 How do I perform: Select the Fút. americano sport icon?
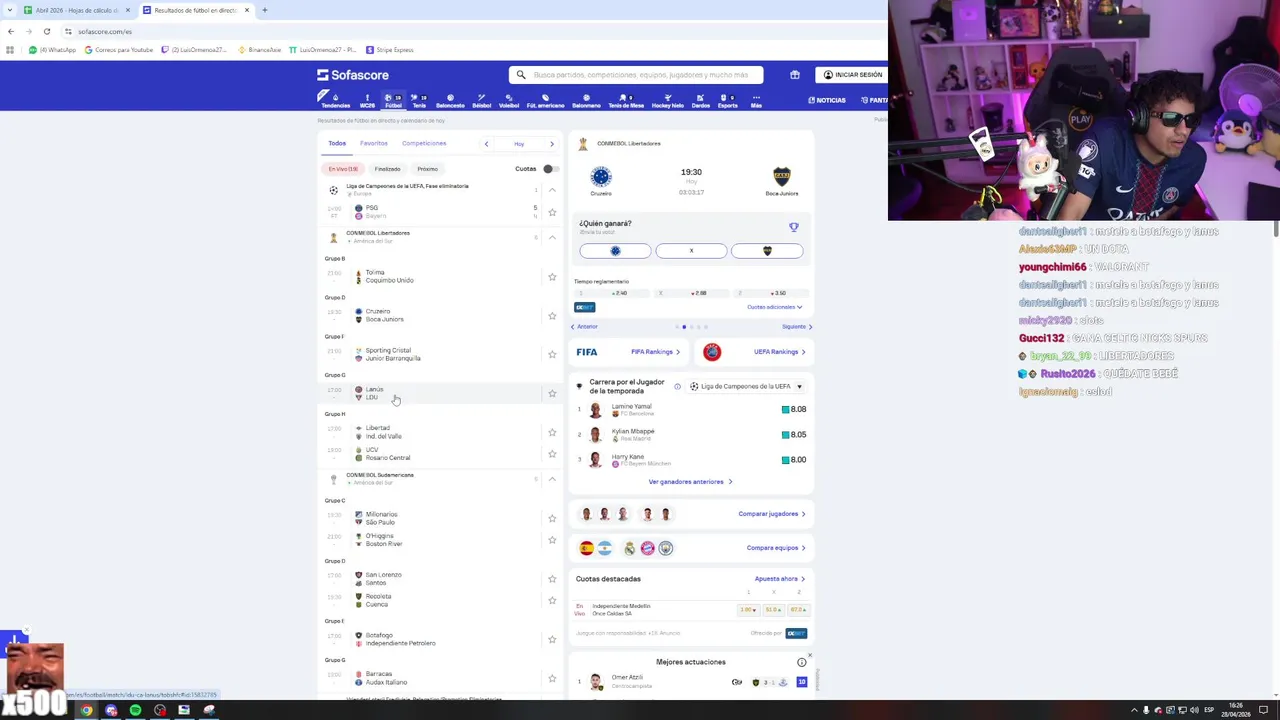[x=545, y=101]
